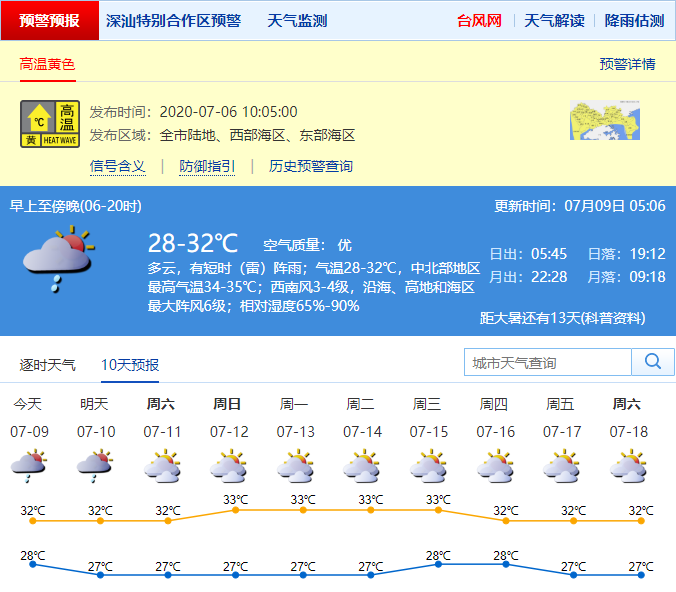Select the 10天预报 tab
Viewport: 676px width, 592px height.
pyautogui.click(x=130, y=365)
